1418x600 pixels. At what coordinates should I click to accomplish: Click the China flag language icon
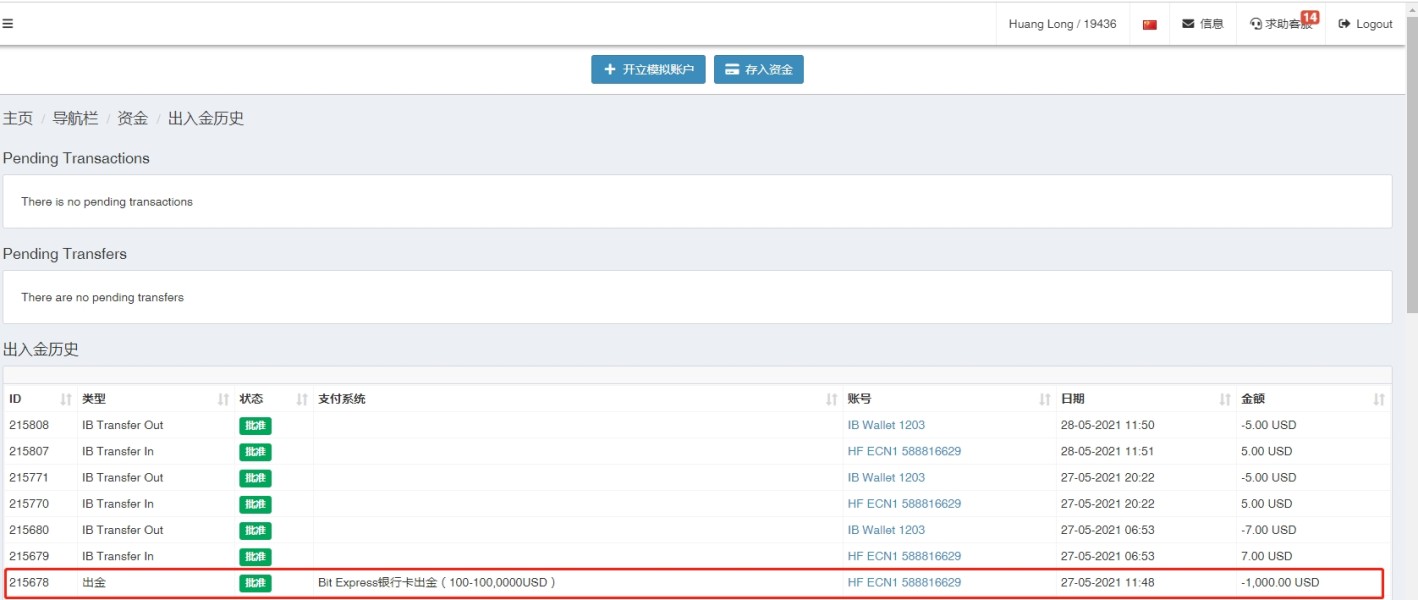1149,24
